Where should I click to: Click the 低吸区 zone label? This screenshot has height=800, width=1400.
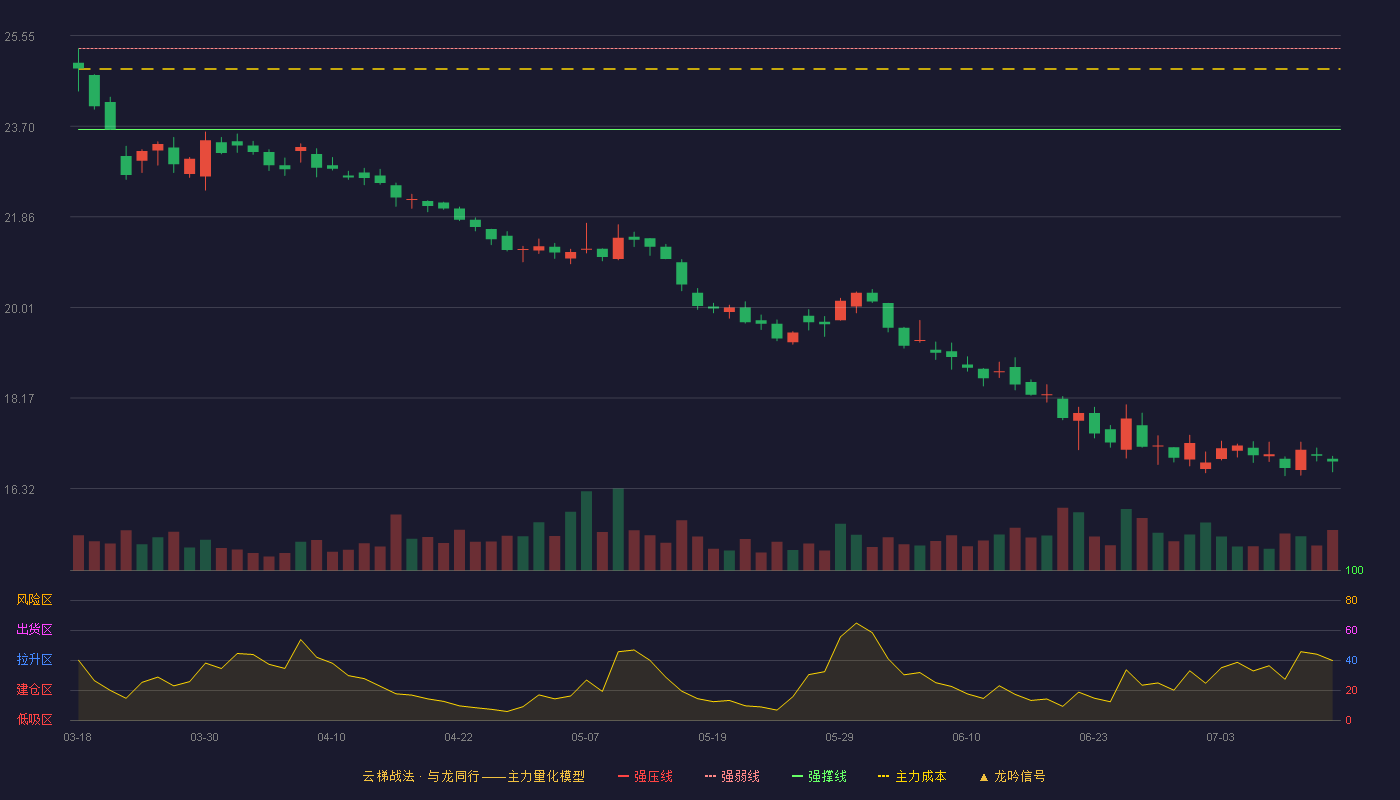coord(34,720)
